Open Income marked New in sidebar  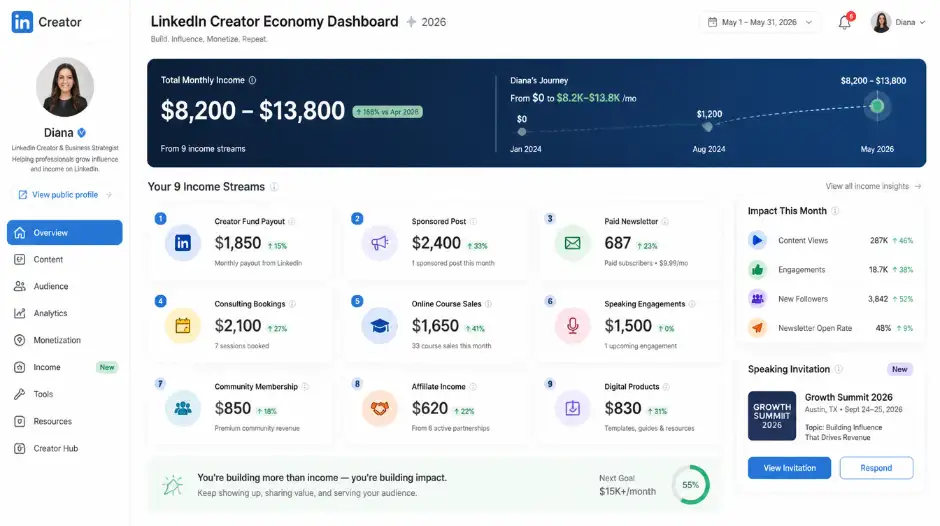[65, 367]
